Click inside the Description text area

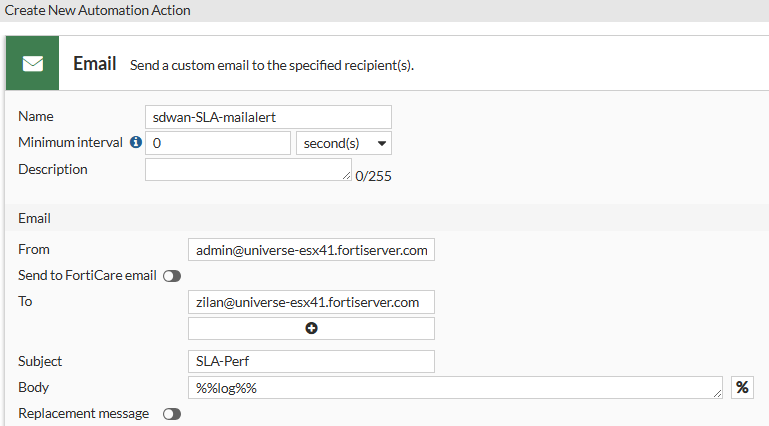pyautogui.click(x=243, y=169)
